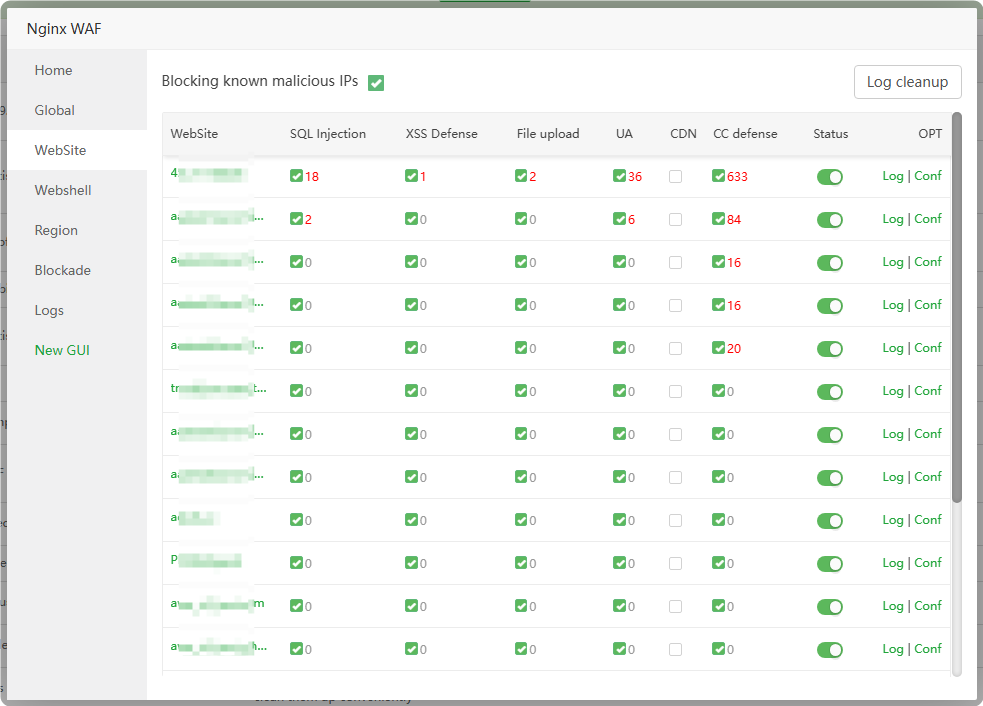Click the Log cleanup button
Screen dimensions: 983x706
(x=907, y=82)
